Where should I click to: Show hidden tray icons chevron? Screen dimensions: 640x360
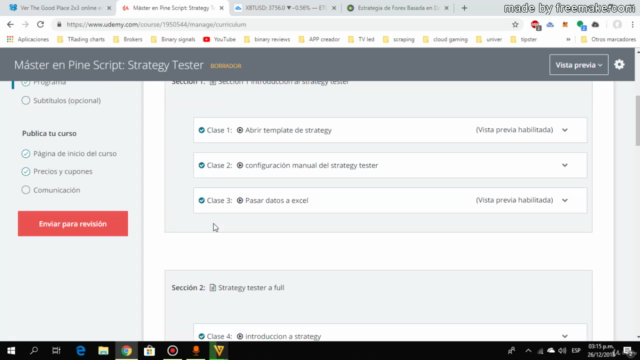coord(528,351)
